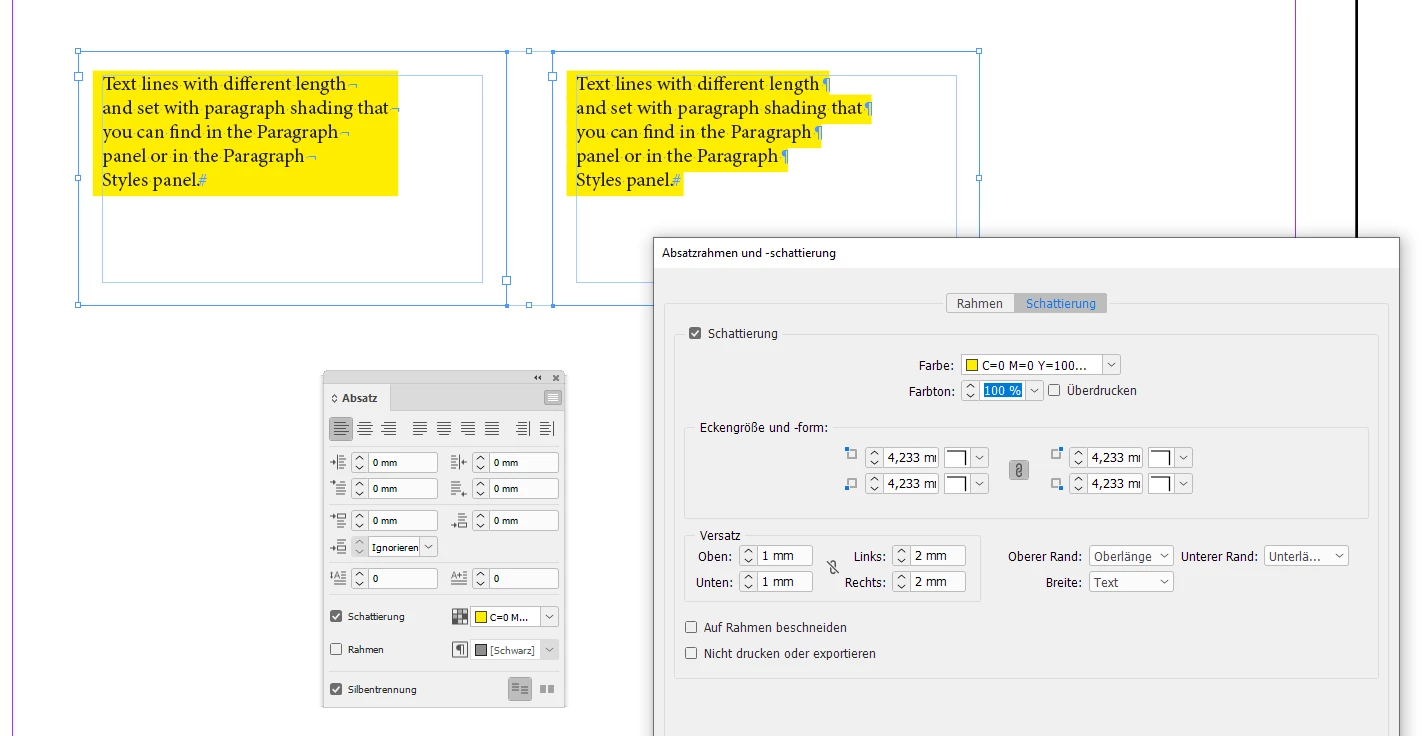Click yellow Schattierung swatch in Absatz panel
Viewport: 1426px width, 736px height.
coord(481,617)
